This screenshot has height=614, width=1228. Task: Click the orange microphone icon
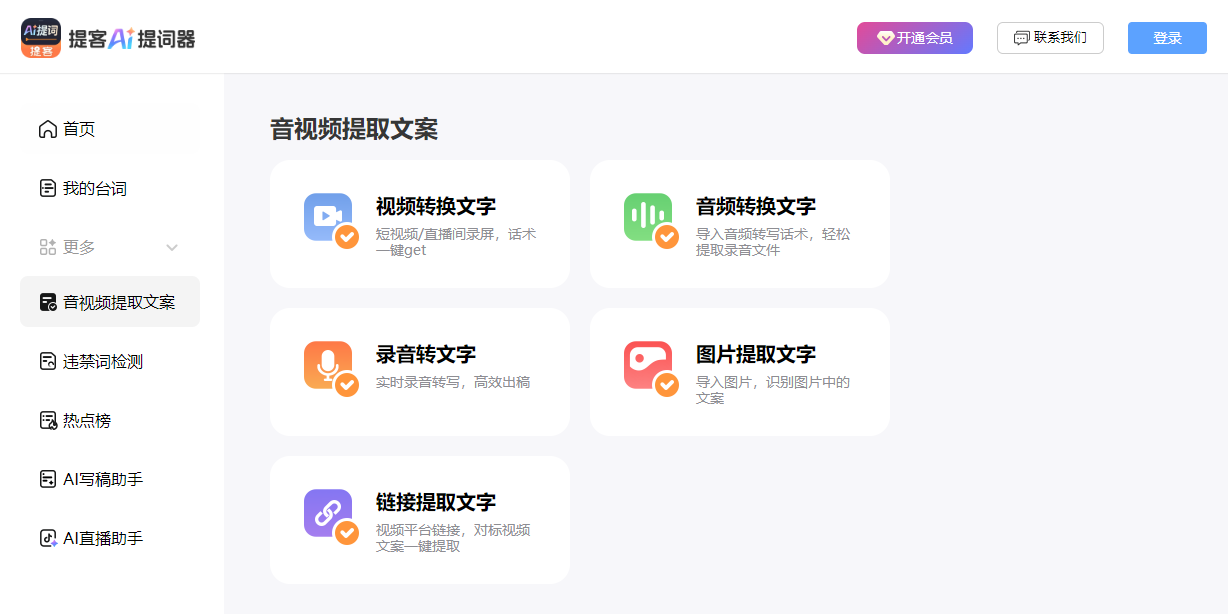(x=328, y=365)
